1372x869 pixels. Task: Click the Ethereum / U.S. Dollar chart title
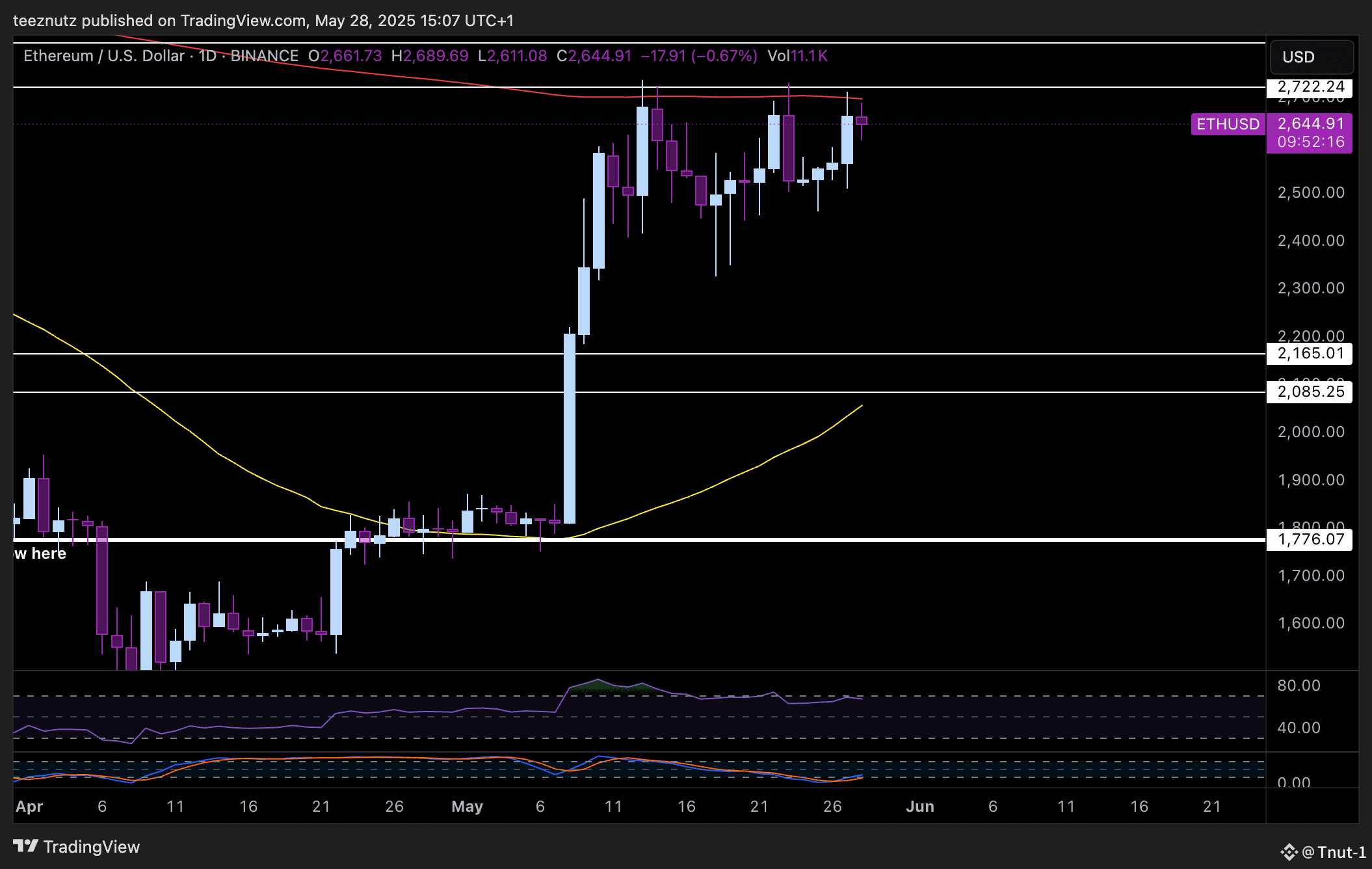[x=104, y=56]
